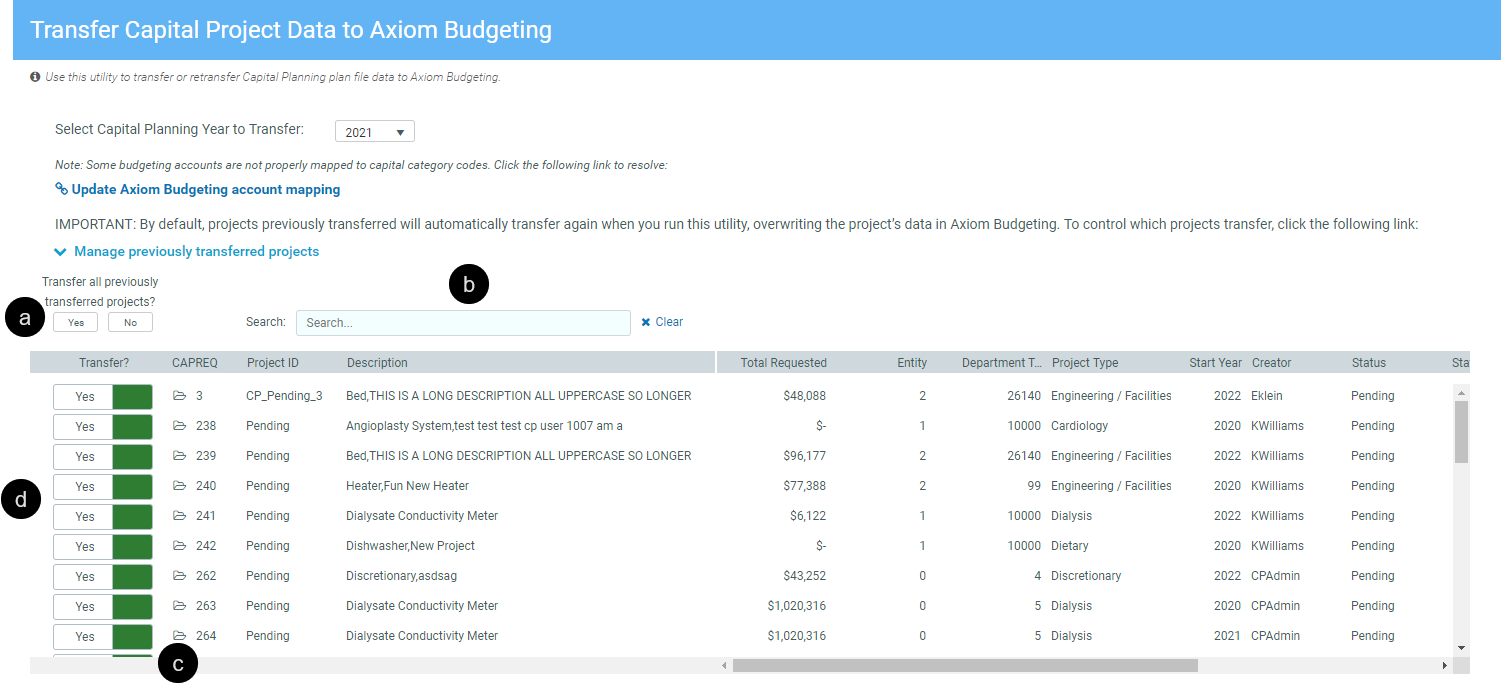
Task: Sort by the CAPREQ column header
Action: coord(194,363)
